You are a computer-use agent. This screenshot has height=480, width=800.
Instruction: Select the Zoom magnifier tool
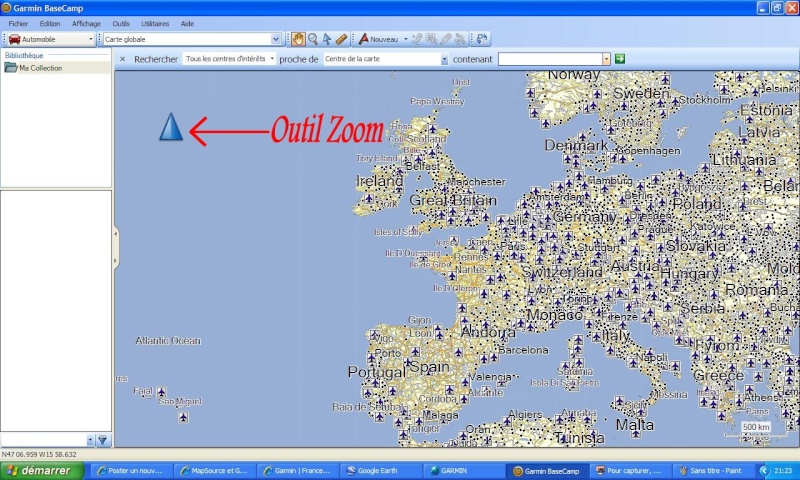tap(313, 39)
